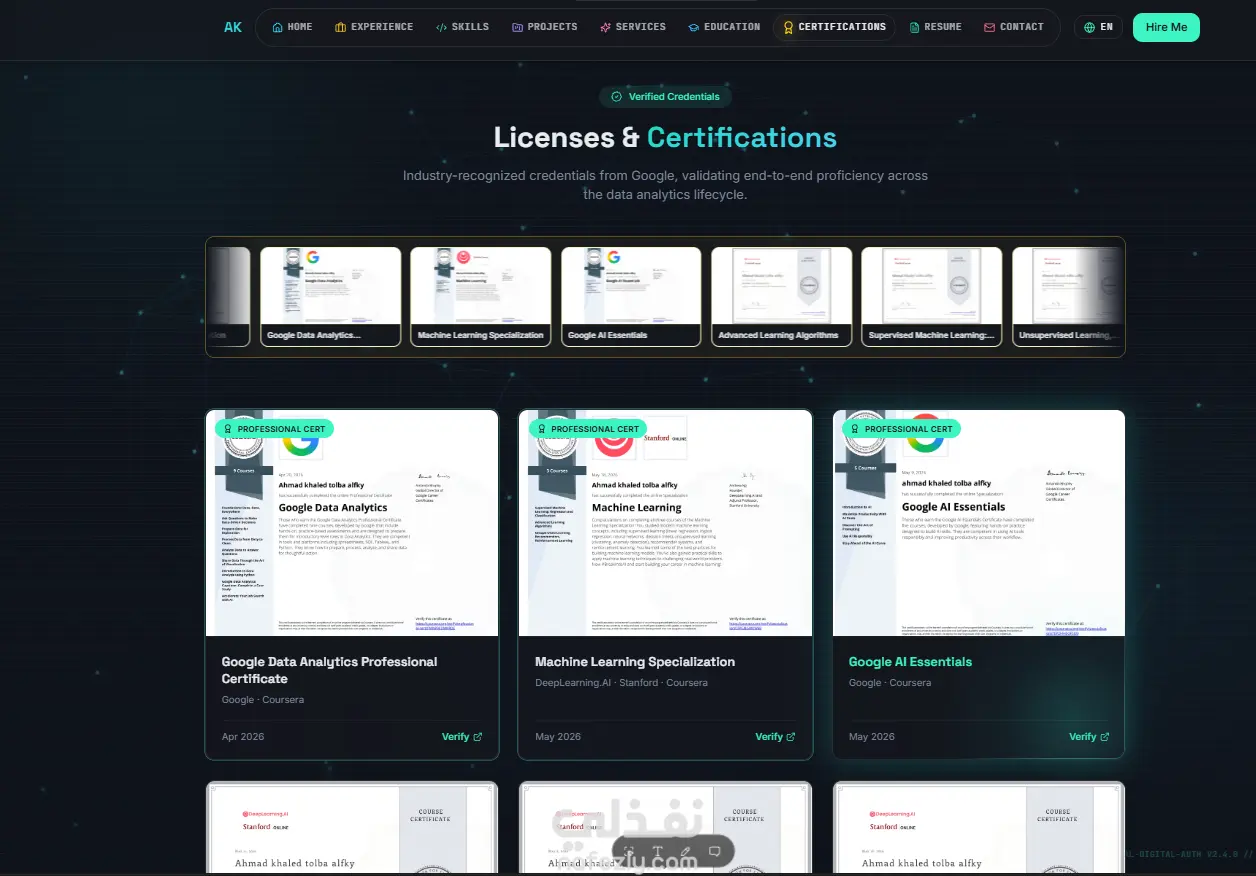
Task: Click the Verified Credentials badge
Action: 666,97
